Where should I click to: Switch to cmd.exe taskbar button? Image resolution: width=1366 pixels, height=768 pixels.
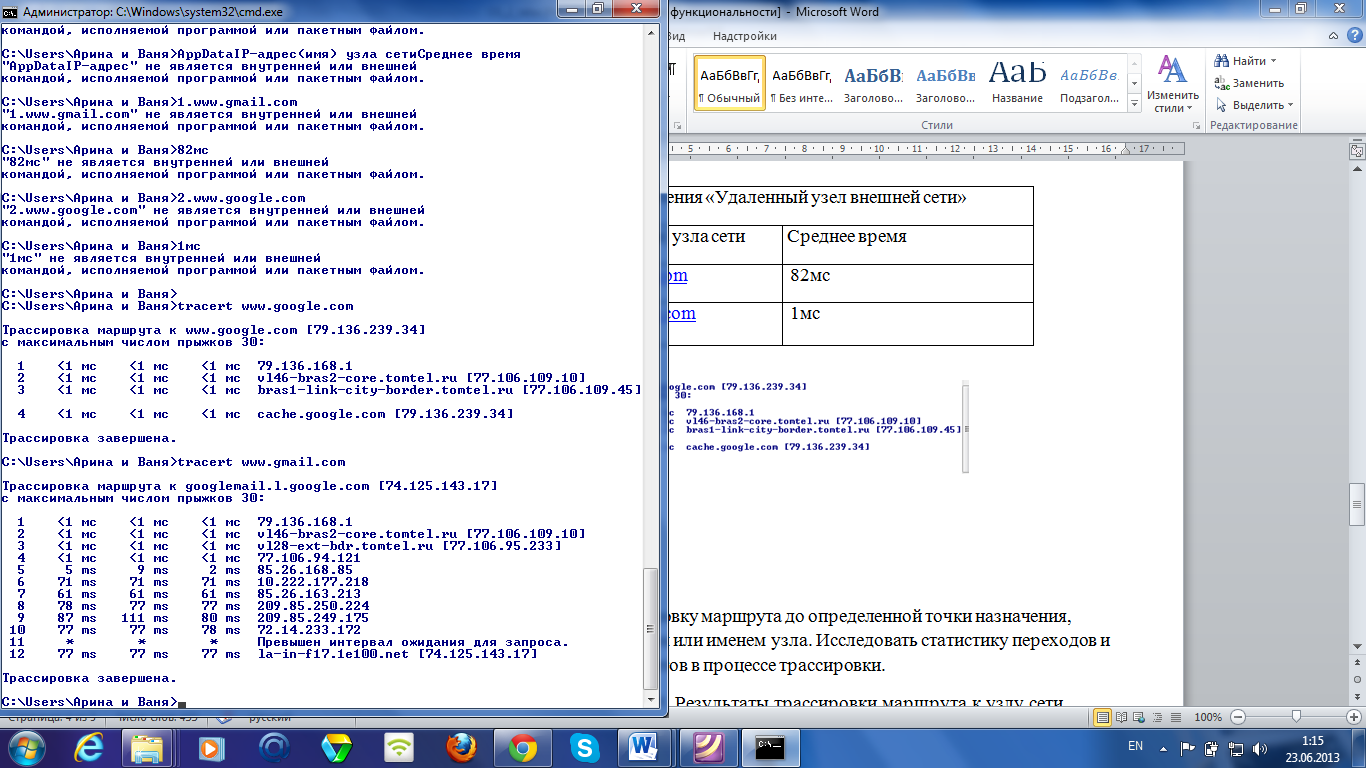[x=772, y=747]
